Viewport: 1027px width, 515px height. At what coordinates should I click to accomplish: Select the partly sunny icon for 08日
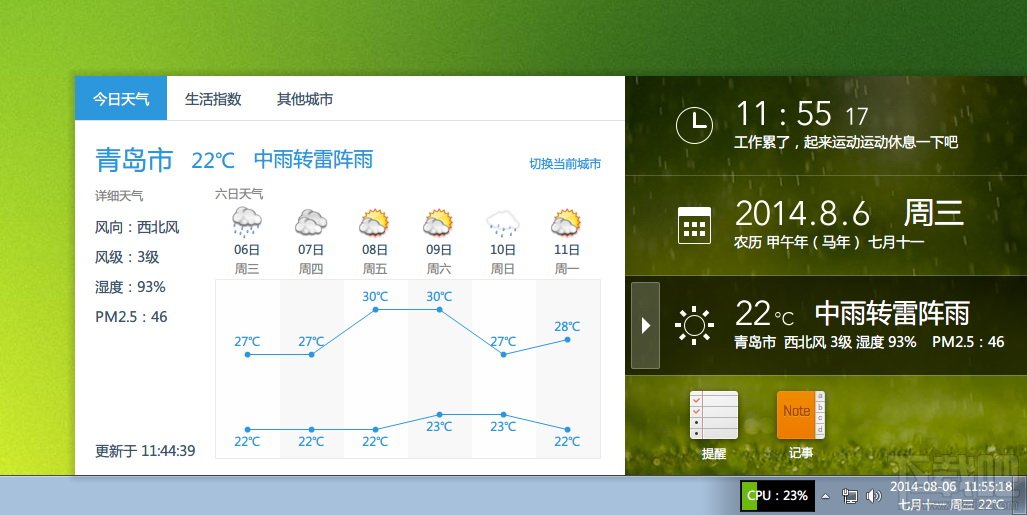[x=374, y=222]
